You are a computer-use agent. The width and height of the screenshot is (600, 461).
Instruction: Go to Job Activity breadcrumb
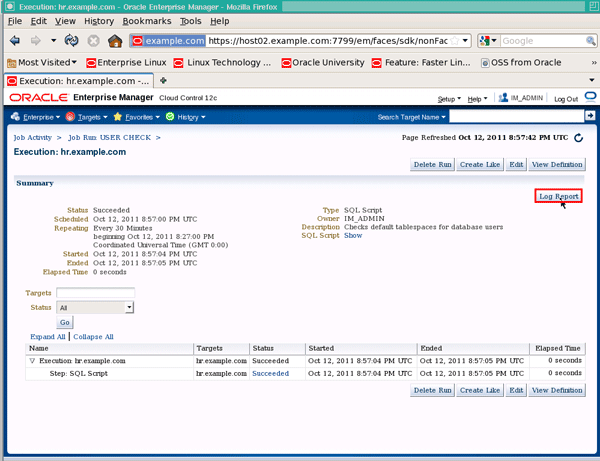(x=33, y=137)
